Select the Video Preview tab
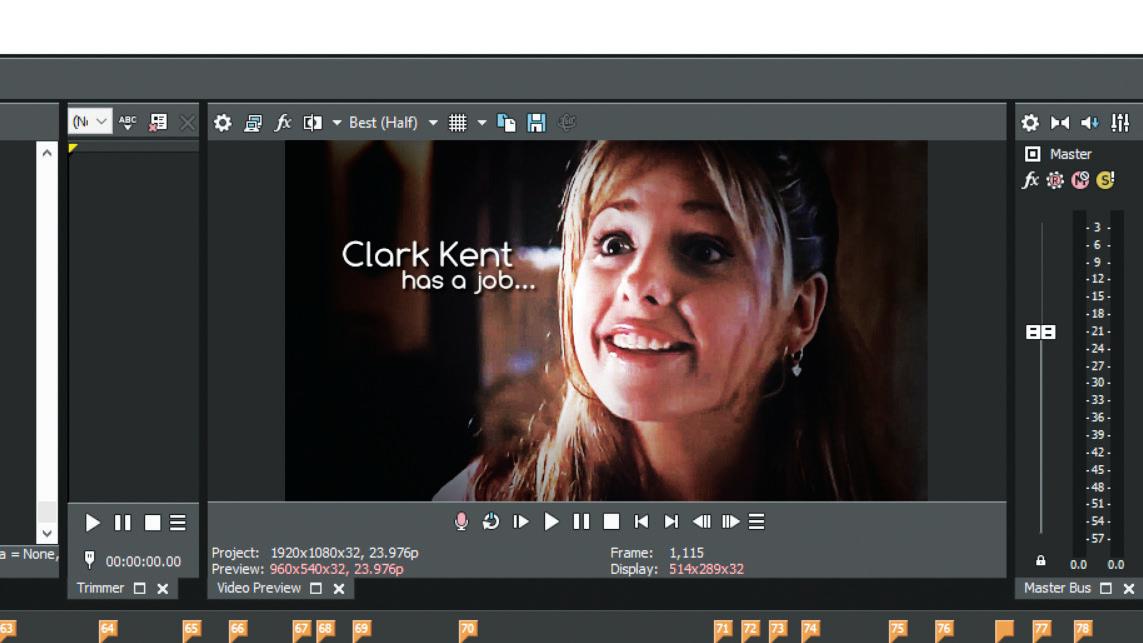 pyautogui.click(x=259, y=588)
